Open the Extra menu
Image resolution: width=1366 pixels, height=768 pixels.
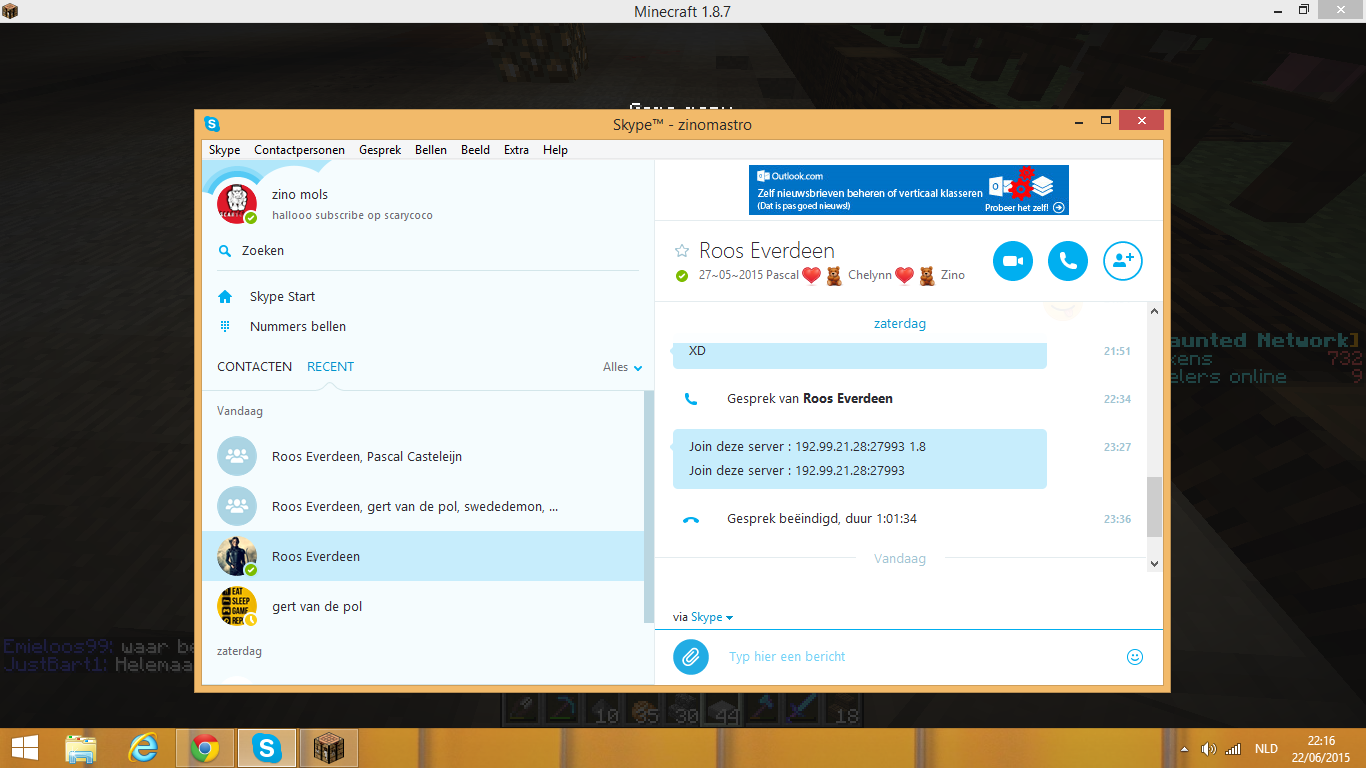[516, 150]
